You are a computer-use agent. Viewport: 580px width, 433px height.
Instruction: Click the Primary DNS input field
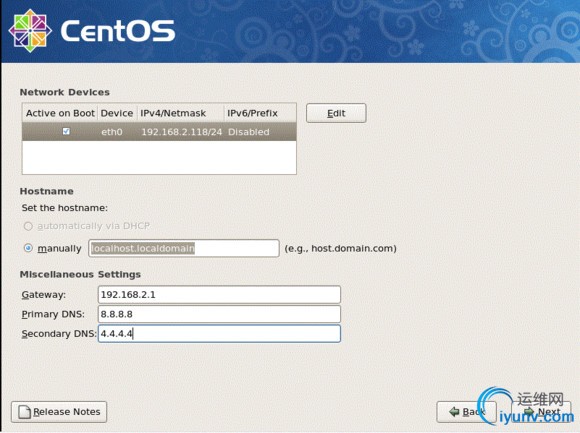click(219, 314)
